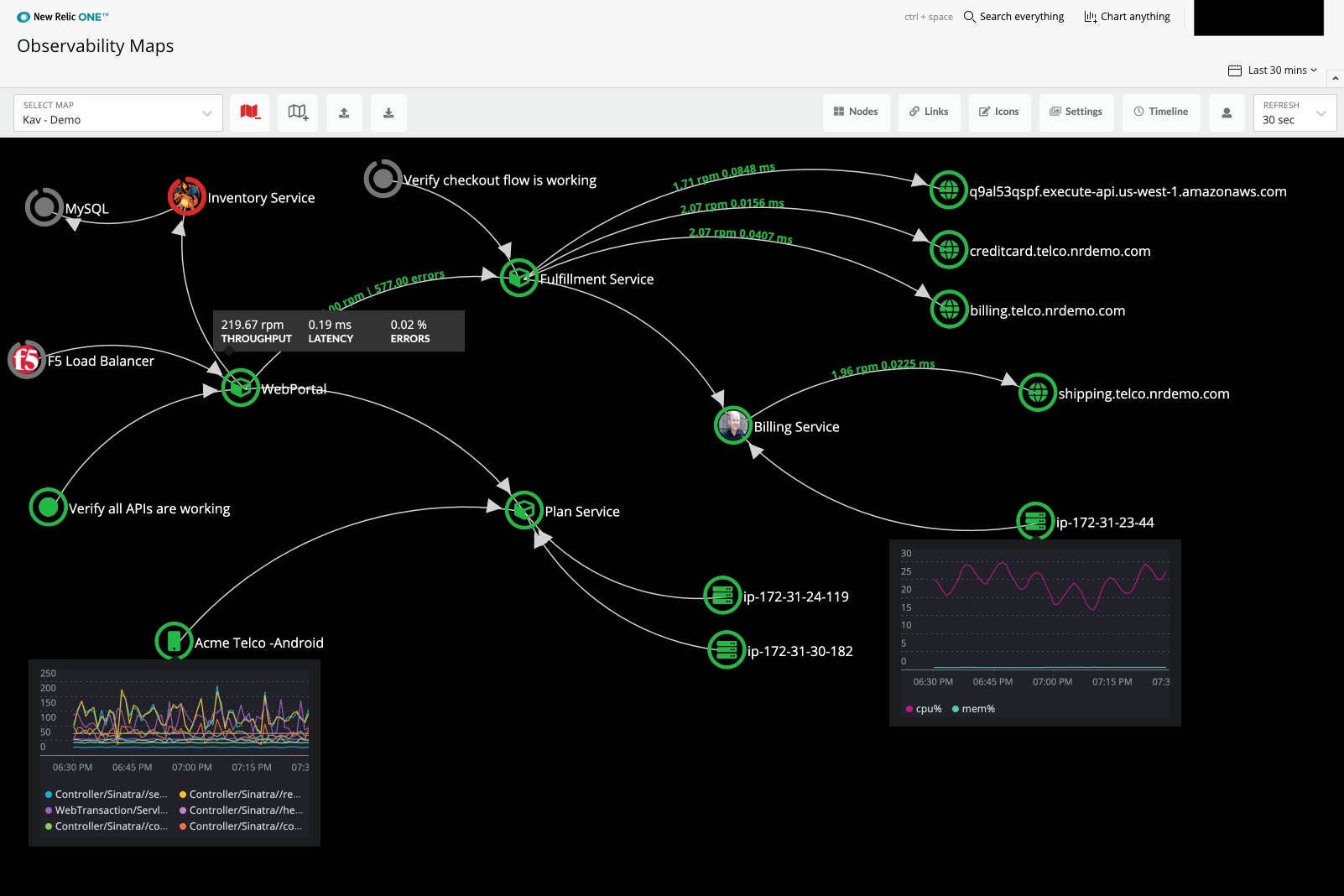
Task: Click the Observability Maps page title
Action: (x=96, y=46)
